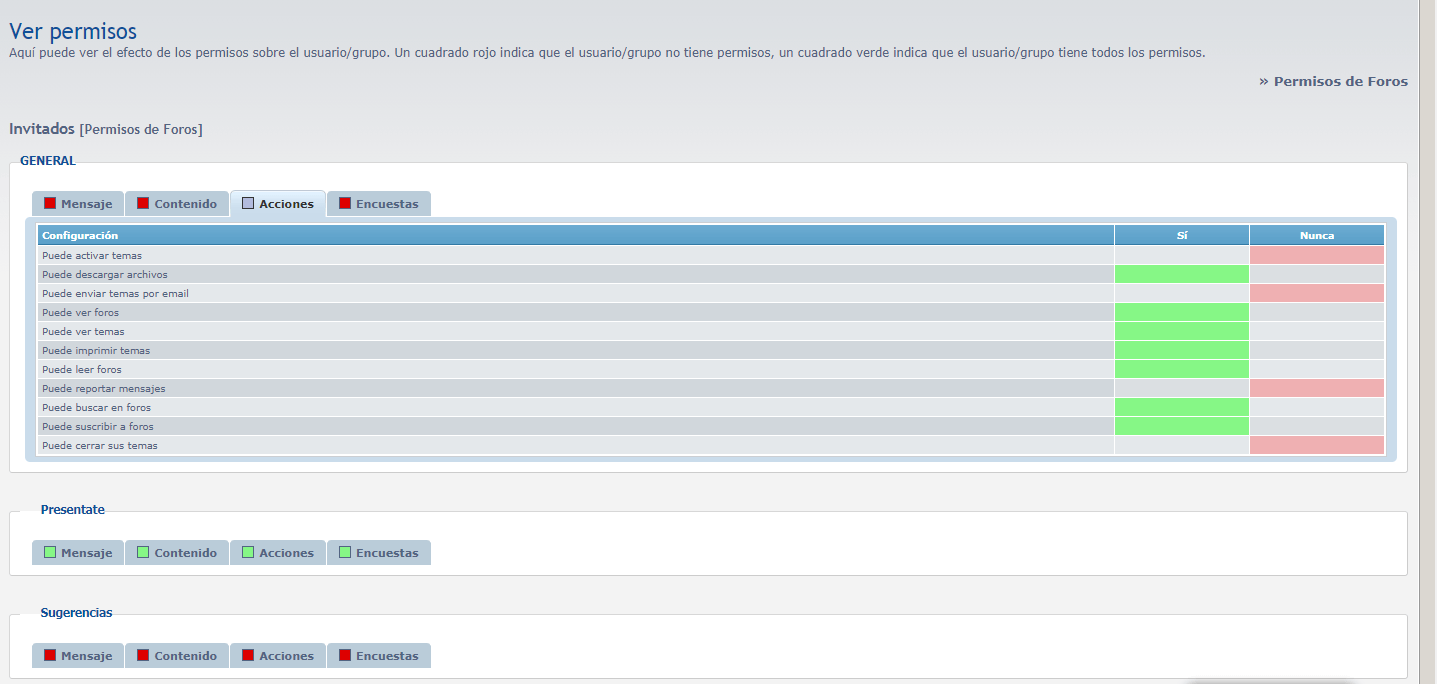Viewport: 1437px width, 684px height.
Task: Click red square icon on GENERAL Mensaje tab
Action: pos(50,203)
